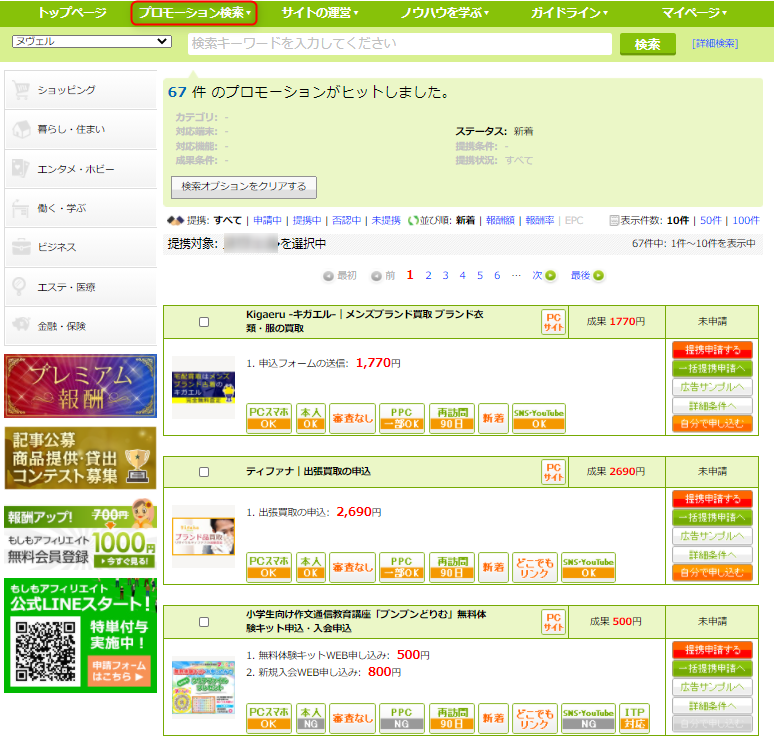The height and width of the screenshot is (739, 774).
Task: Tick the checkbox for Kigaeru promotion
Action: [x=204, y=322]
